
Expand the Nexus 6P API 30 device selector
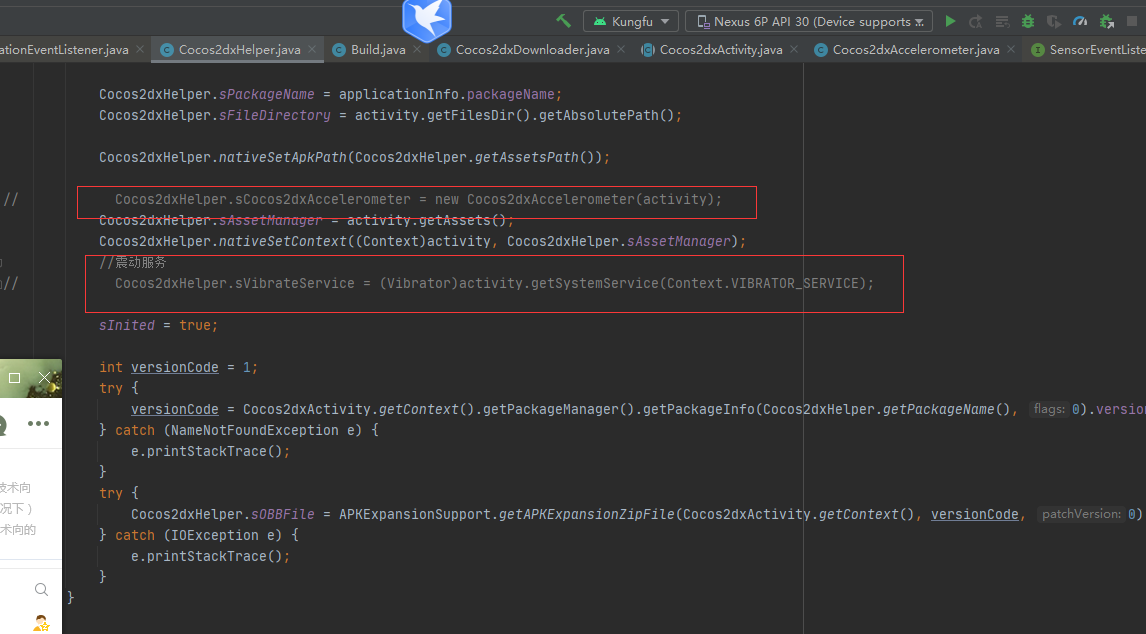click(808, 21)
